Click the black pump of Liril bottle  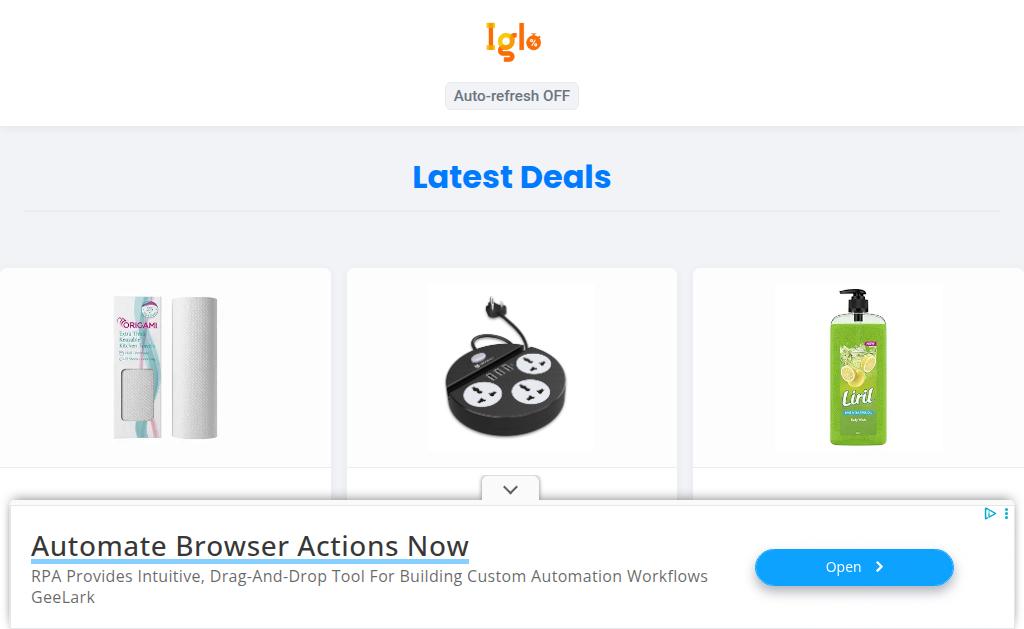854,302
